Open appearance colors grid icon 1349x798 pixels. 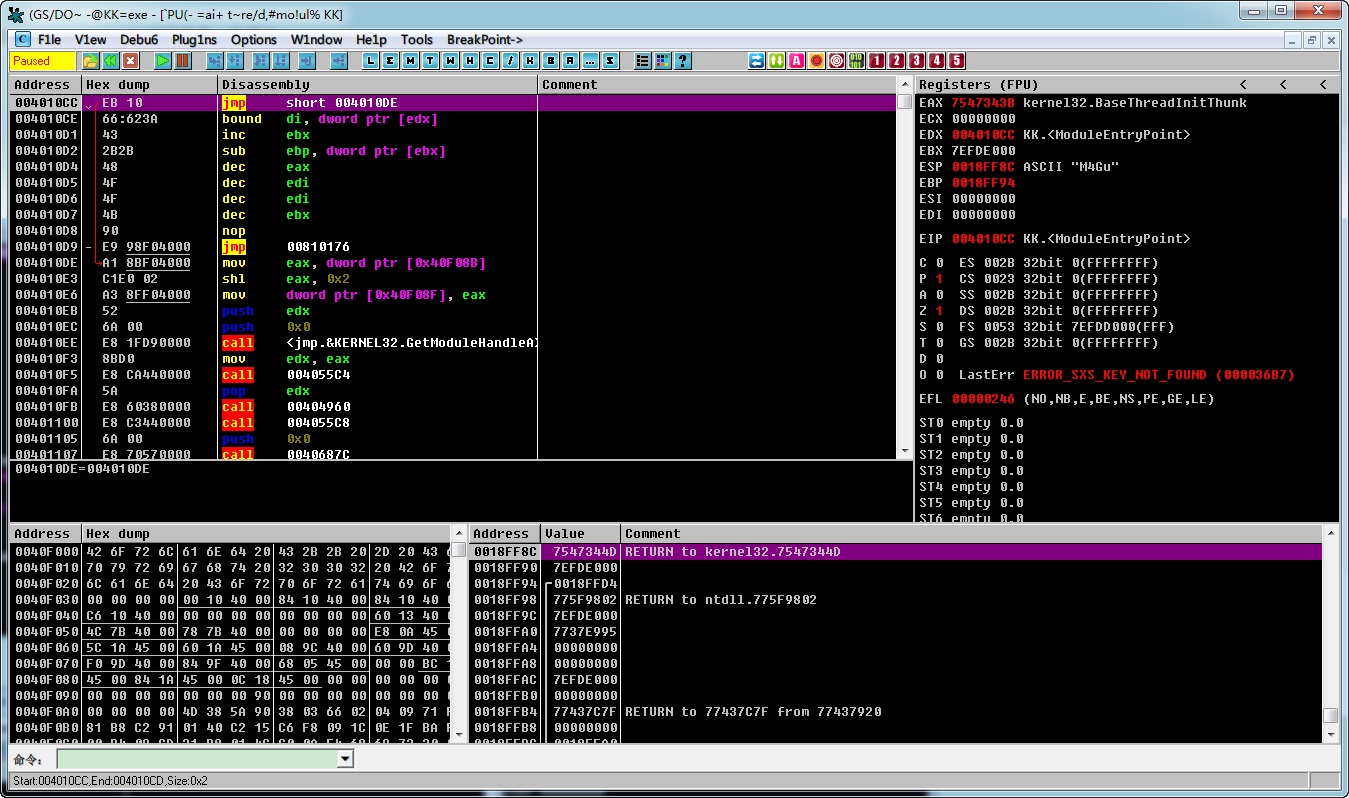(662, 61)
